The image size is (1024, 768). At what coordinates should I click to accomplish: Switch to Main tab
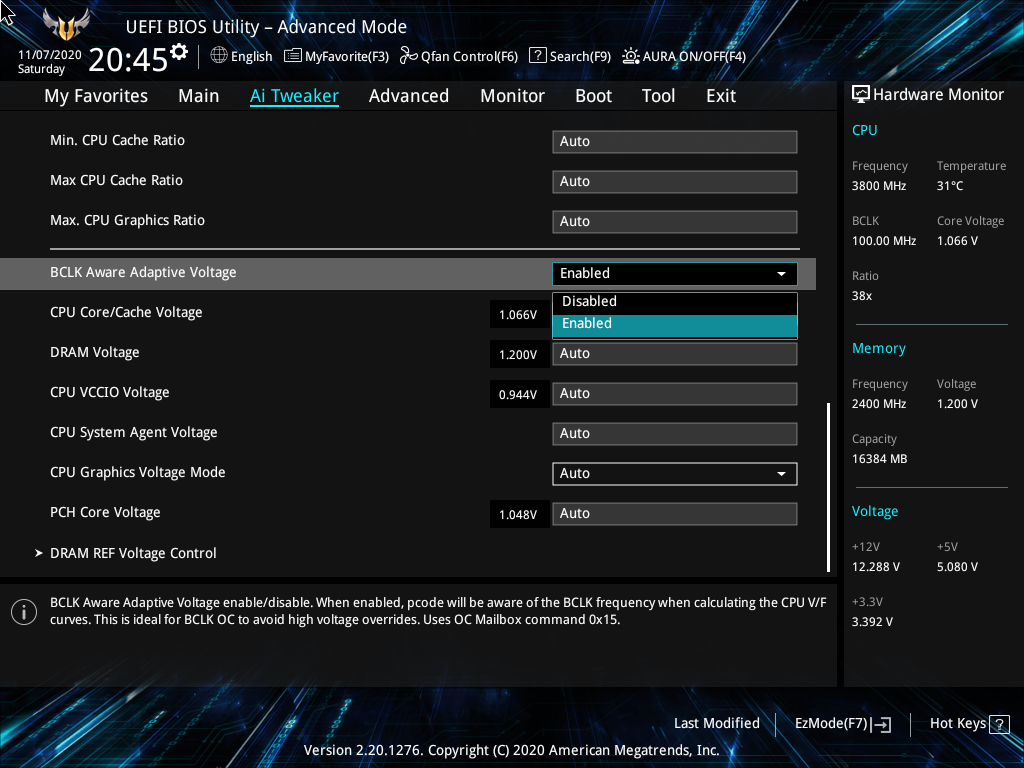(x=199, y=96)
